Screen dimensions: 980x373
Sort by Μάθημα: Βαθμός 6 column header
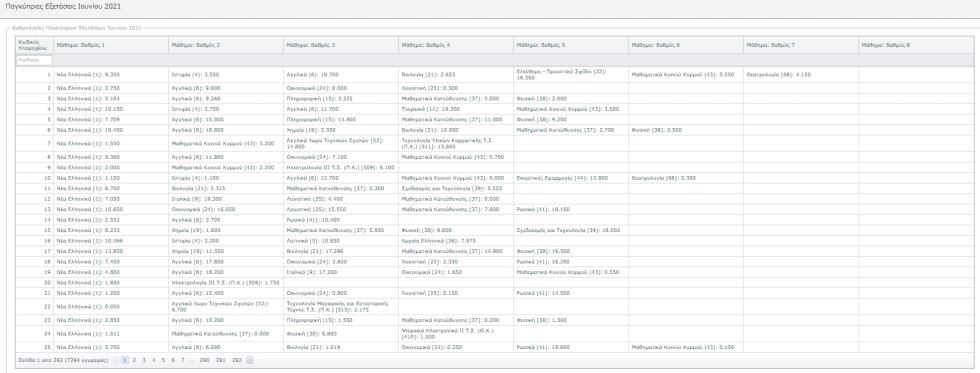686,45
